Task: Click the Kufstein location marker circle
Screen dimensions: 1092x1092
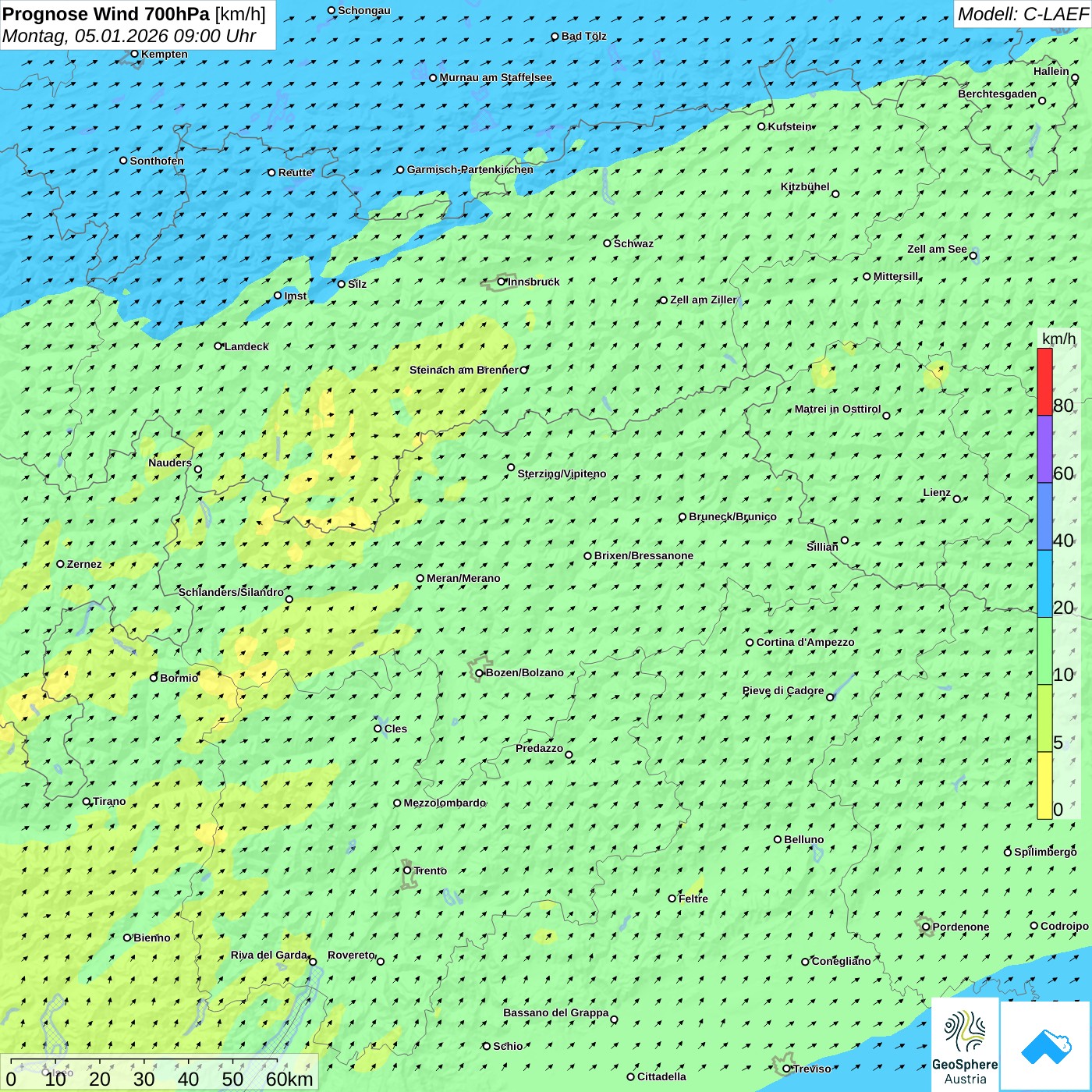Action: tap(762, 126)
